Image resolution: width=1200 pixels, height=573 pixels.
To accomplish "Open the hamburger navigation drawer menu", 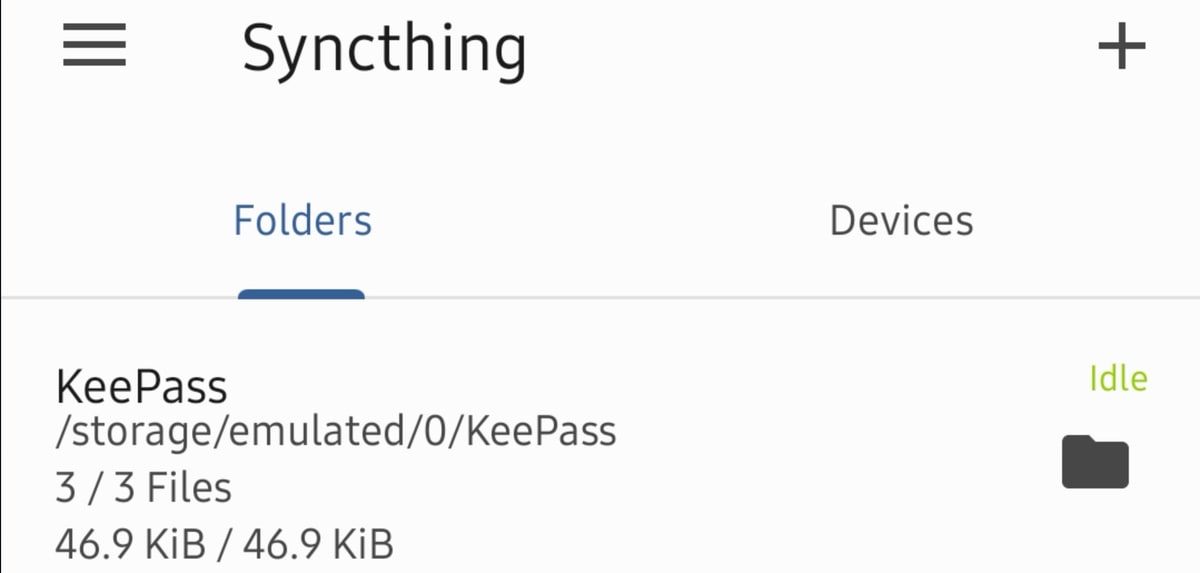I will click(94, 46).
